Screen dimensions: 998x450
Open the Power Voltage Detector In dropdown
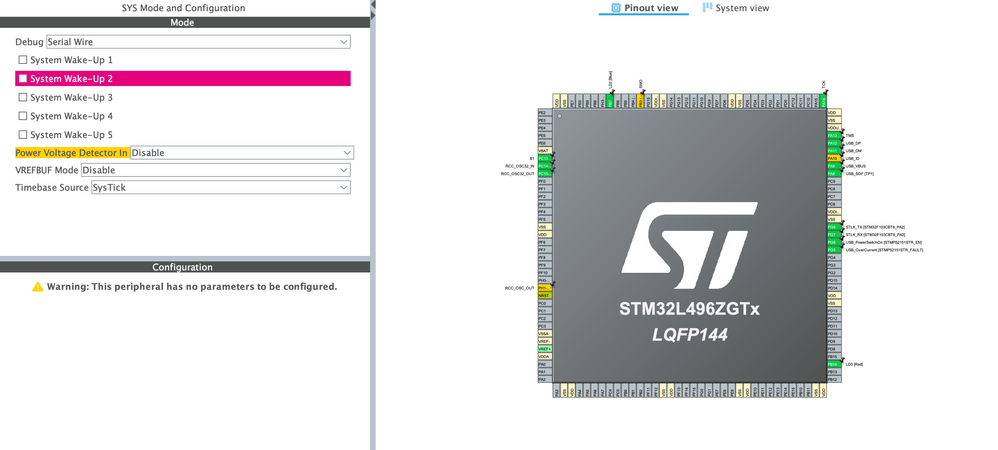242,153
